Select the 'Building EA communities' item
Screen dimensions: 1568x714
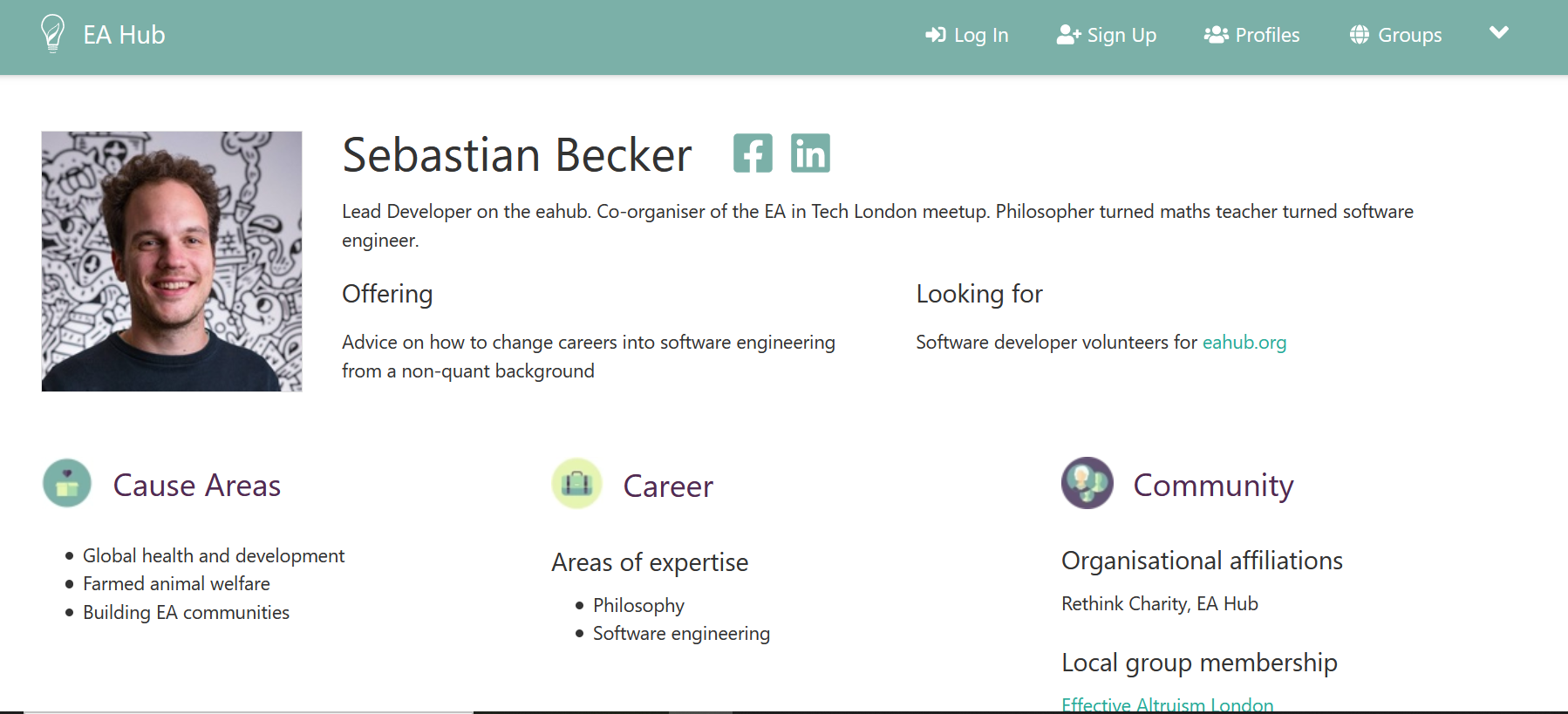click(186, 613)
